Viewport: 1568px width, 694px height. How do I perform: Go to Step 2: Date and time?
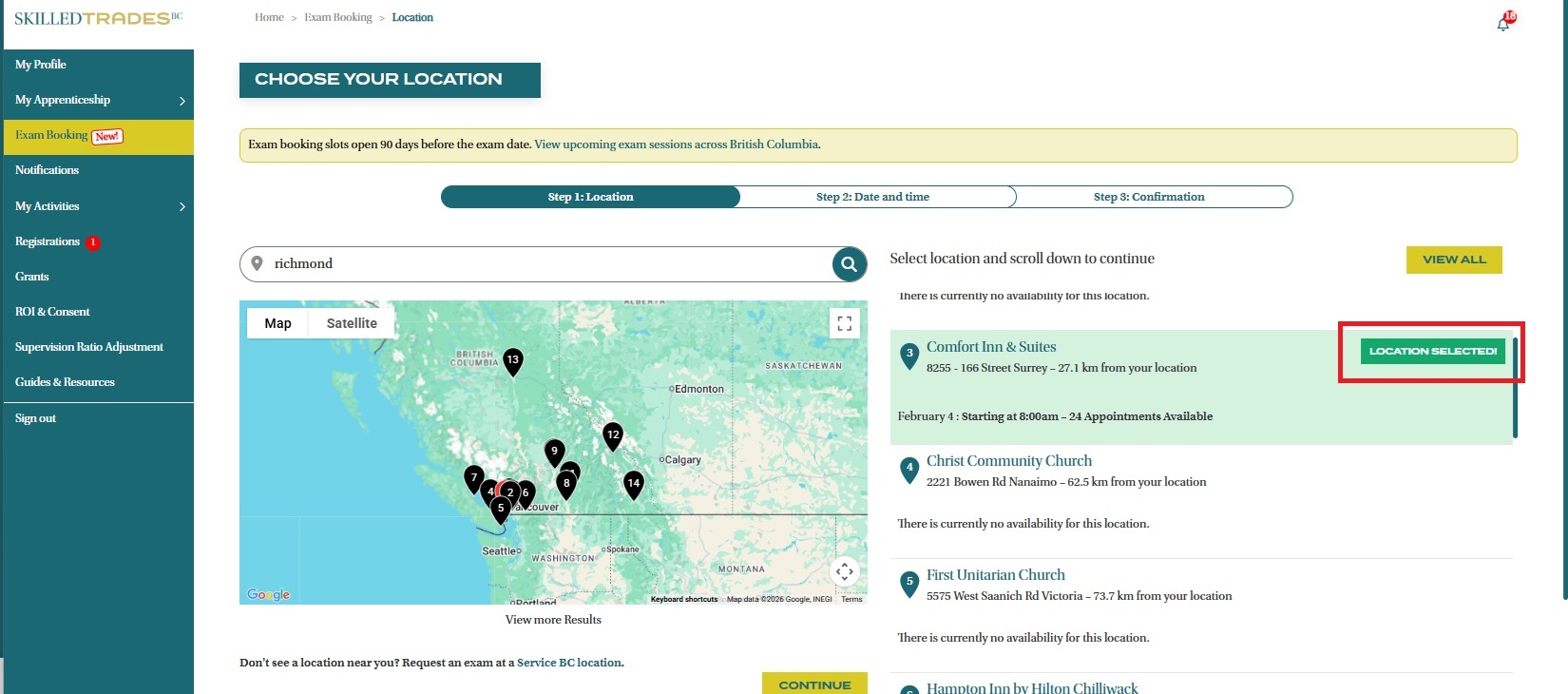(x=872, y=197)
